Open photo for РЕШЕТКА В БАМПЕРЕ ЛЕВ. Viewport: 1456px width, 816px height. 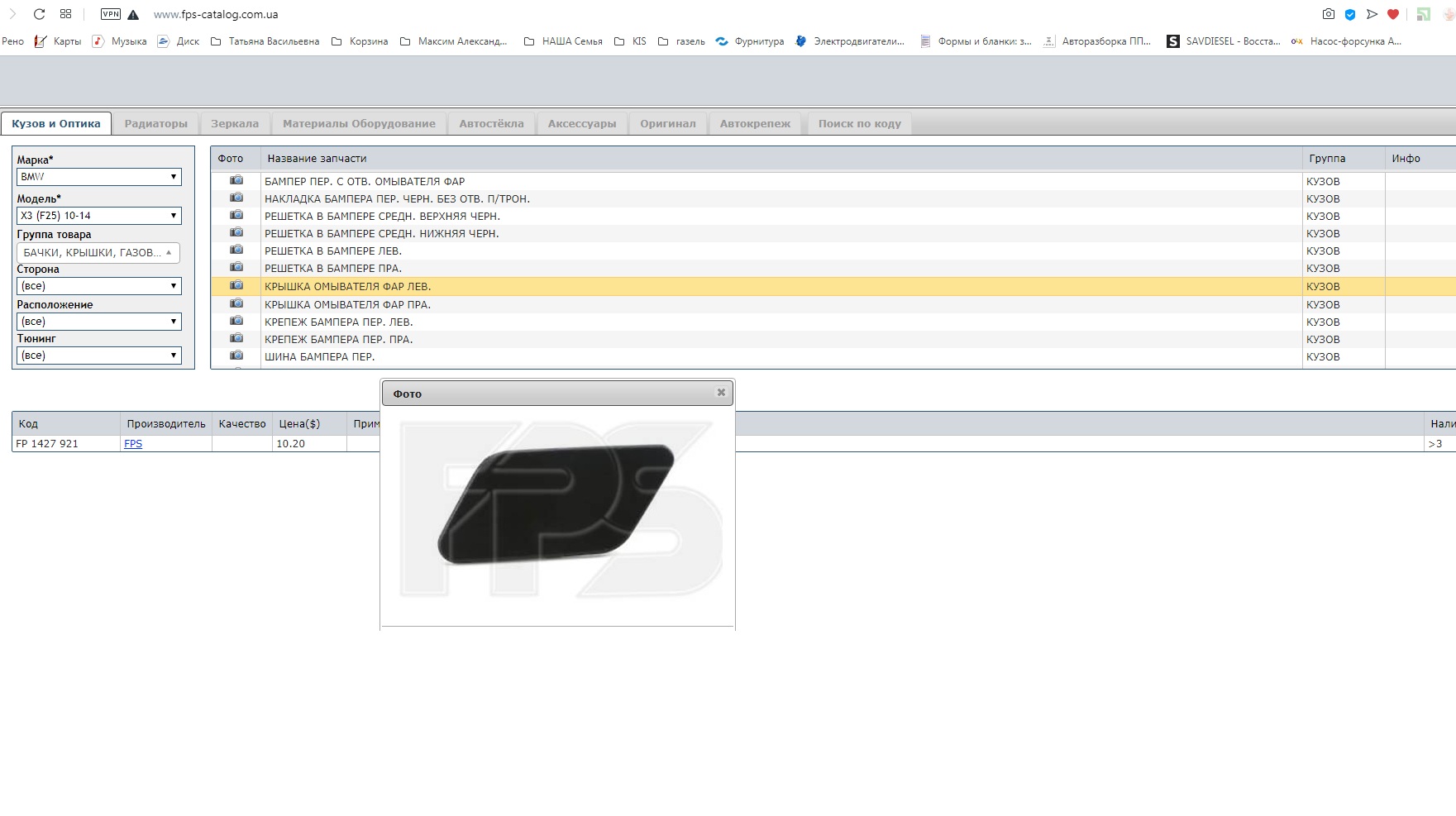(236, 250)
